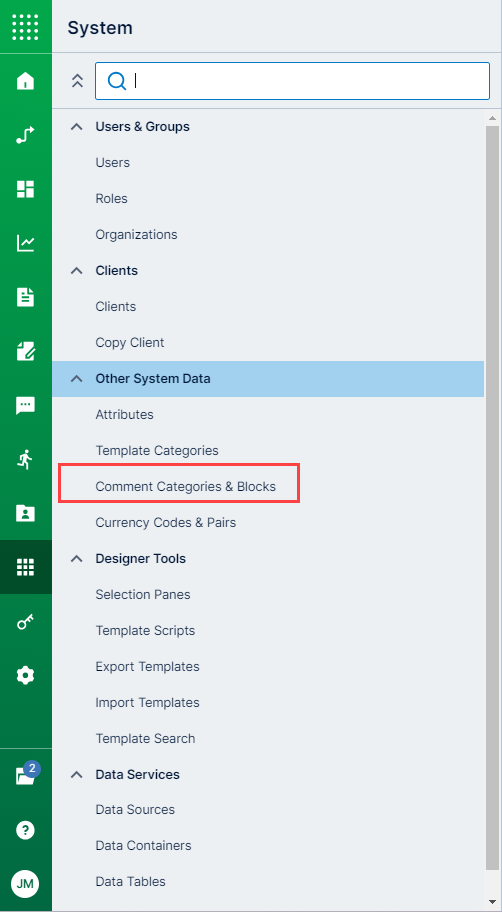
Task: Collapse the Users & Groups section
Action: tap(76, 126)
